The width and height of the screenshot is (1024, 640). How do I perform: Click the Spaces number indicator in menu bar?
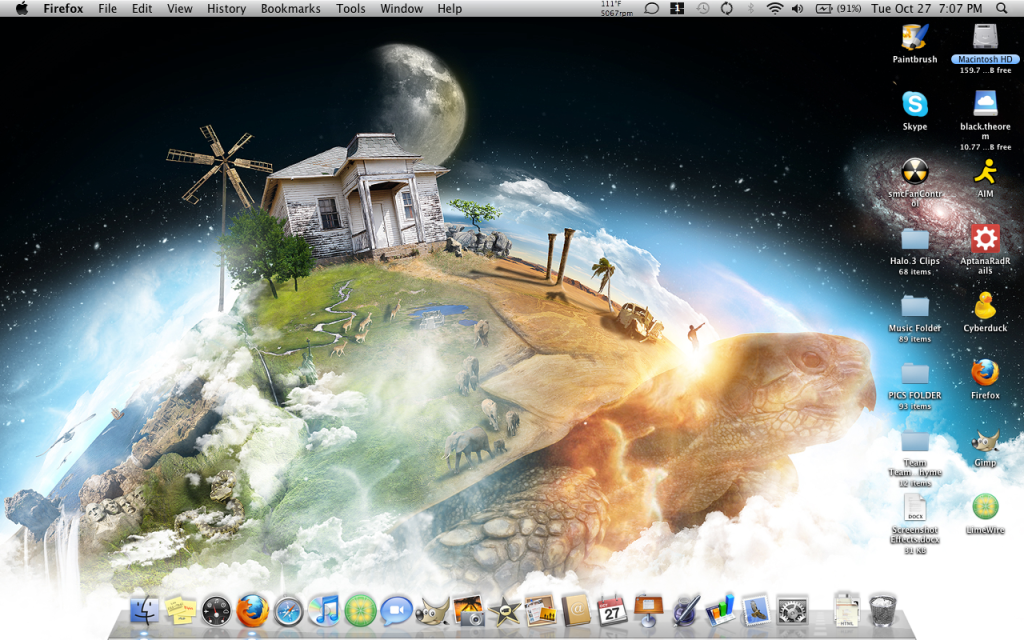tap(677, 8)
